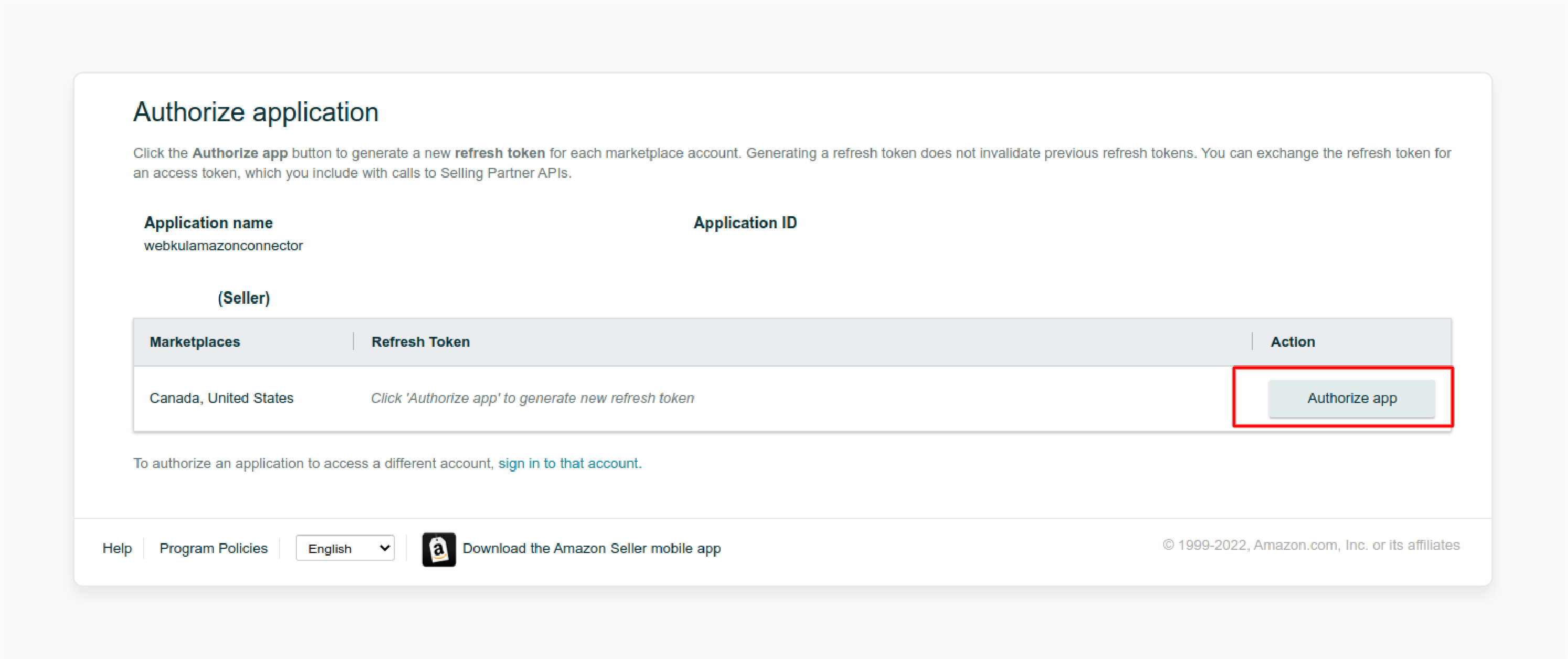1568x659 pixels.
Task: Open the English language dropdown
Action: [345, 548]
